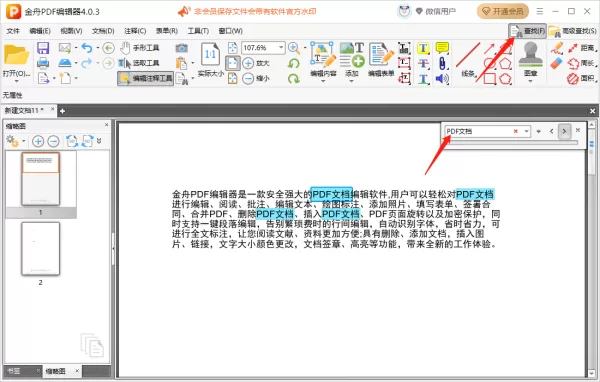The image size is (600, 382).
Task: Click the clipboard paste icon
Action: pos(181,63)
